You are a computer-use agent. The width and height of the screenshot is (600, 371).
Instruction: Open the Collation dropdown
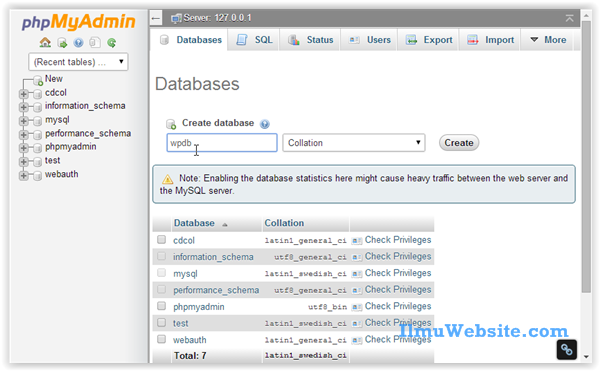pos(354,143)
